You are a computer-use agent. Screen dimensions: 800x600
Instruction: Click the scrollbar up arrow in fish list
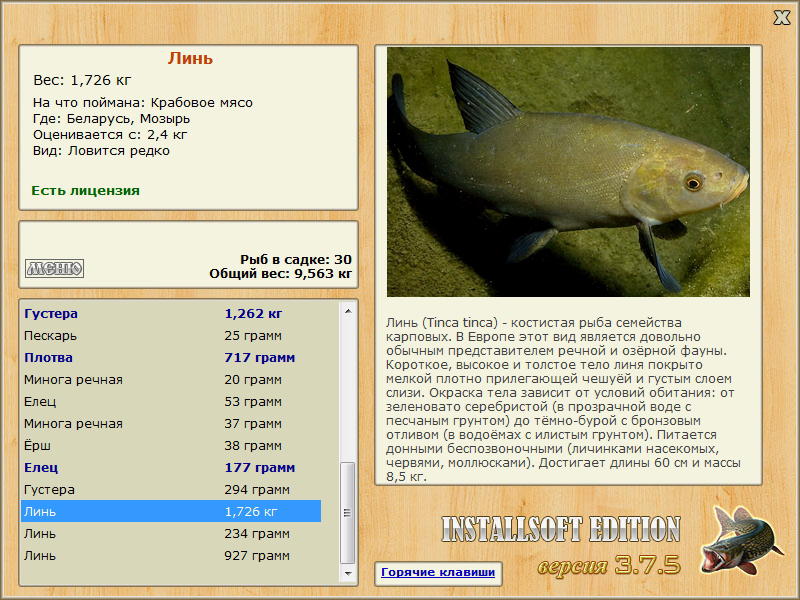tap(348, 311)
